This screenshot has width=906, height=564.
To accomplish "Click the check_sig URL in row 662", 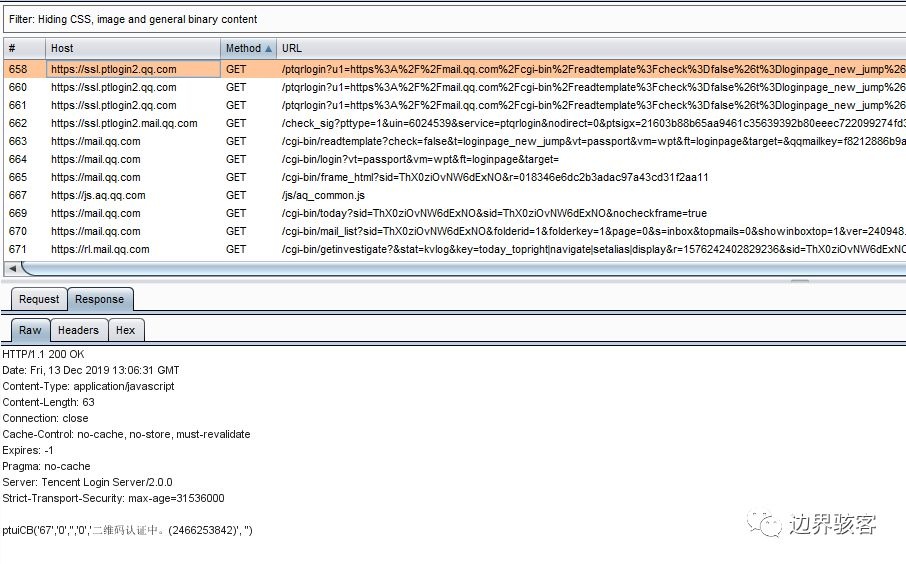I will tap(593, 123).
